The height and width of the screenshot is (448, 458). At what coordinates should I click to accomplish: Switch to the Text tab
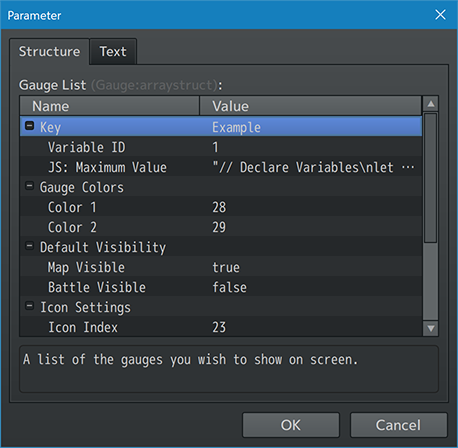[113, 52]
